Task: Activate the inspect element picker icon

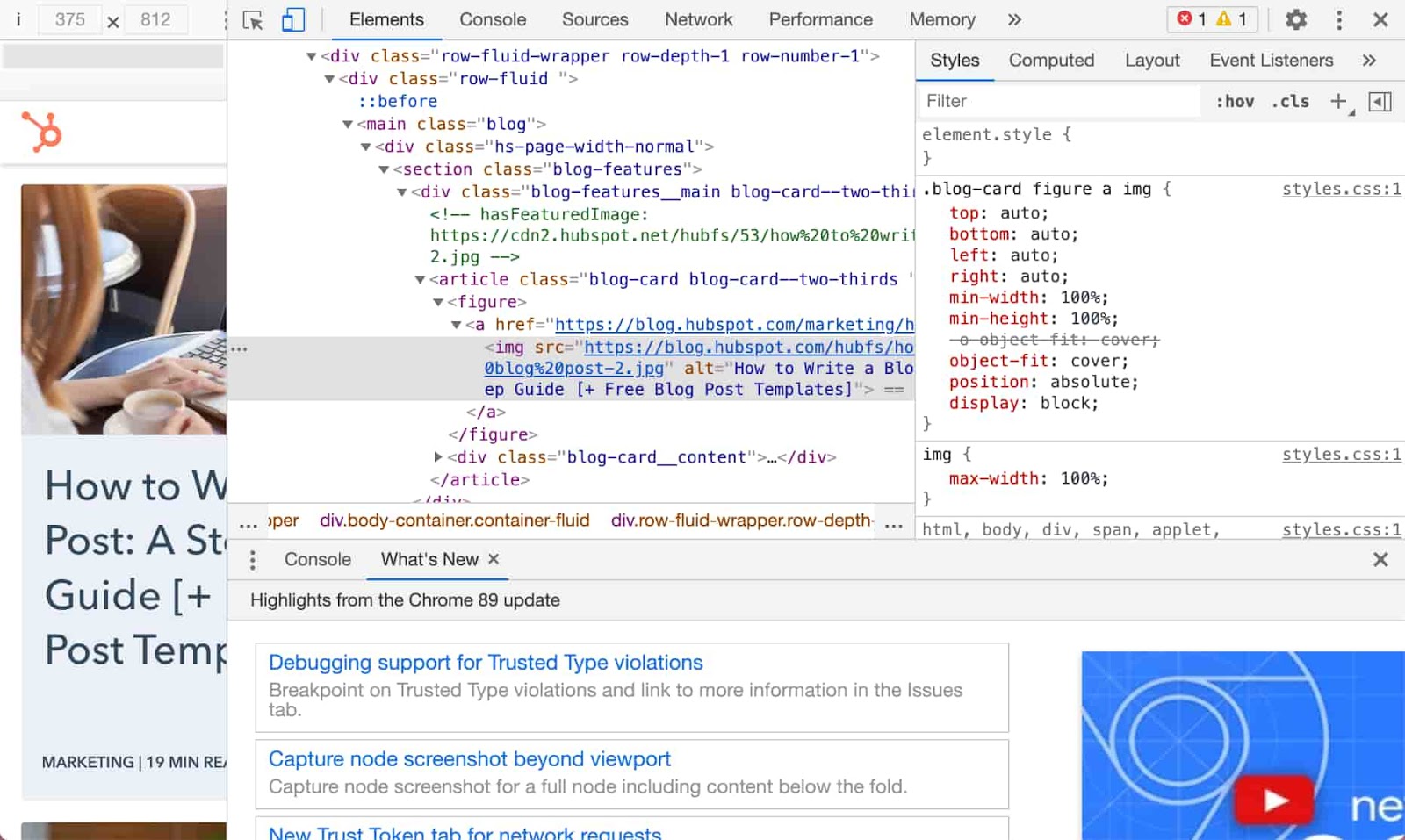Action: (253, 20)
